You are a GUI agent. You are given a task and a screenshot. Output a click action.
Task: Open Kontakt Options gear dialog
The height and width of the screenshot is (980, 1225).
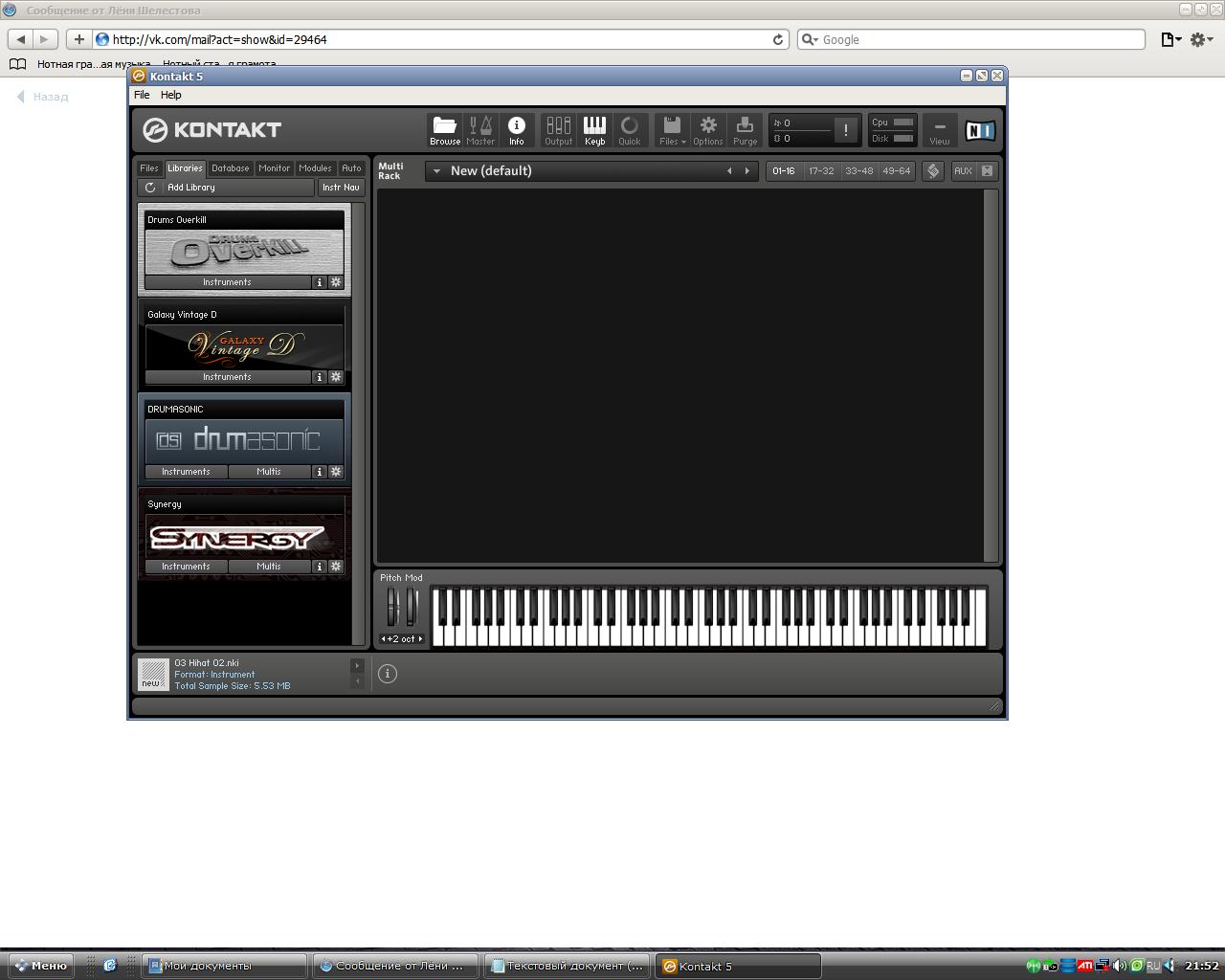pyautogui.click(x=708, y=130)
